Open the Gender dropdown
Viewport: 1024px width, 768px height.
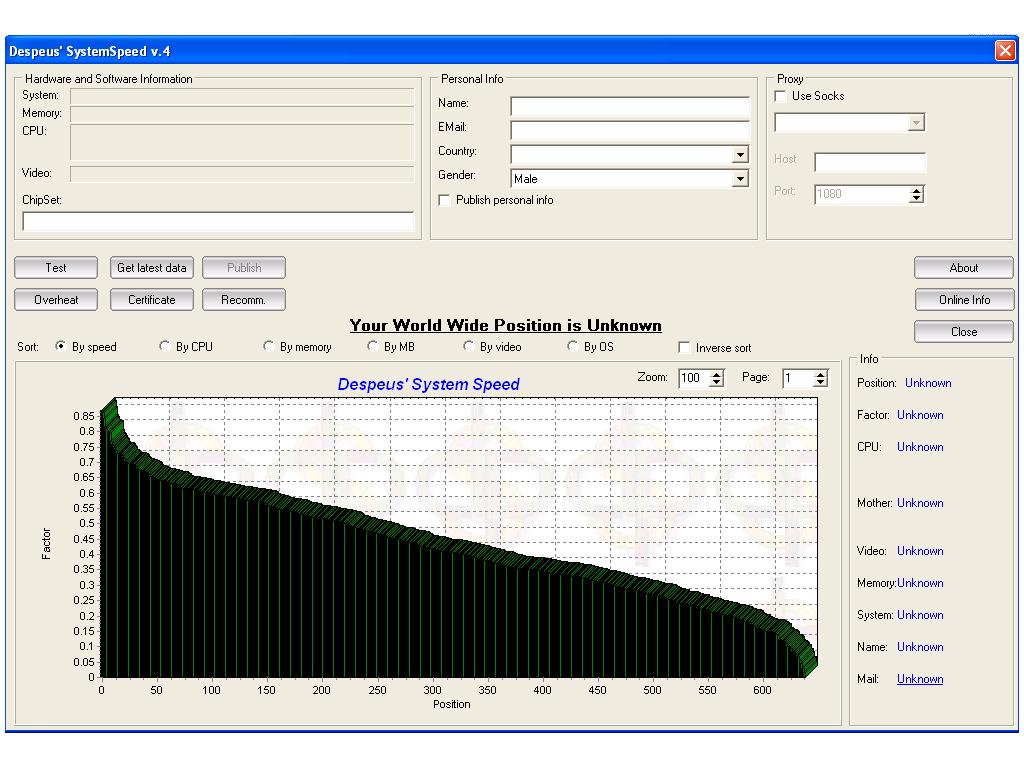740,179
